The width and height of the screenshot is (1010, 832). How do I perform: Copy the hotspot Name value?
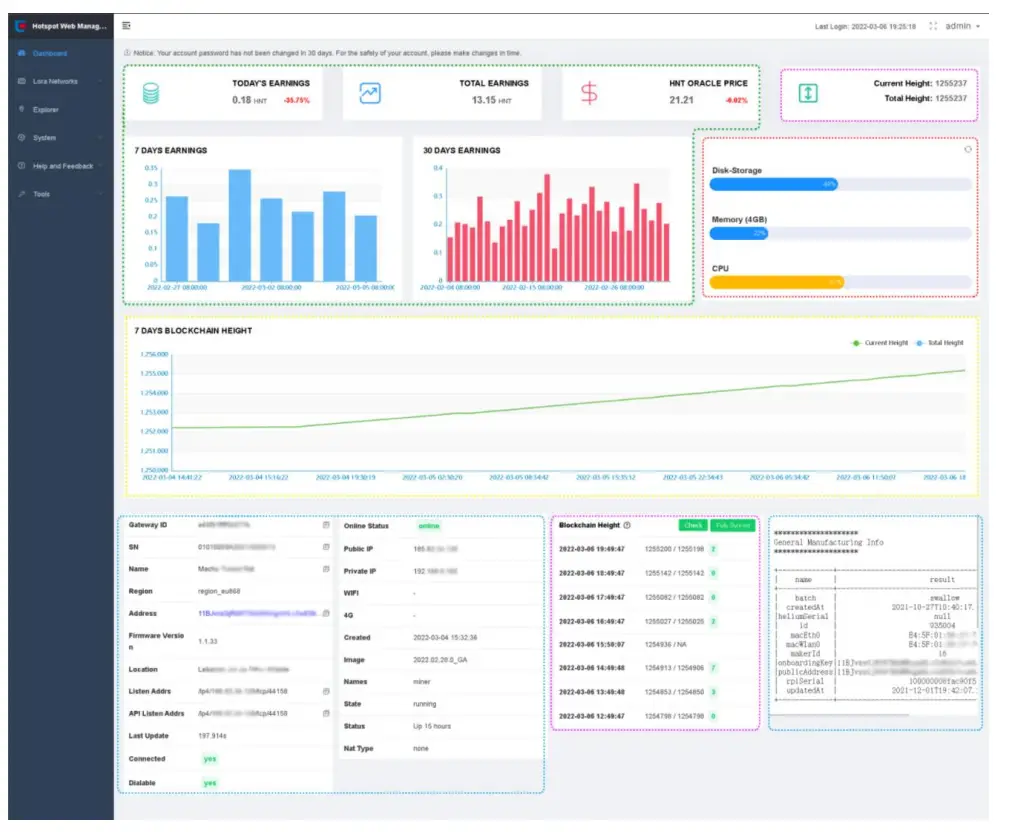[x=326, y=569]
